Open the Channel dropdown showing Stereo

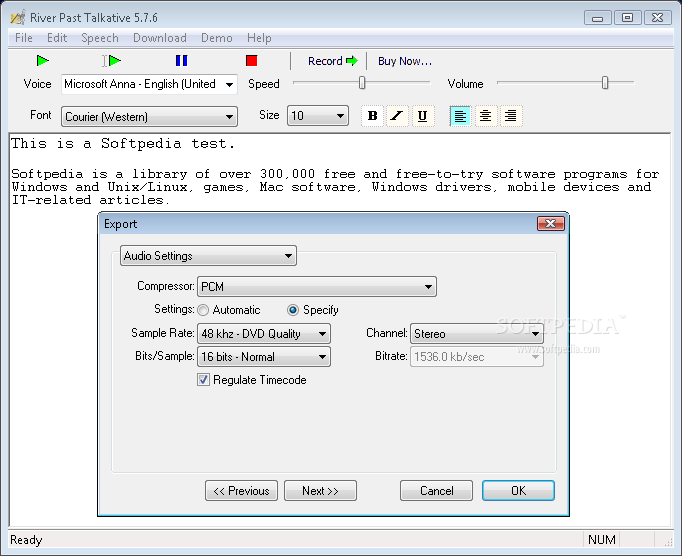[477, 334]
